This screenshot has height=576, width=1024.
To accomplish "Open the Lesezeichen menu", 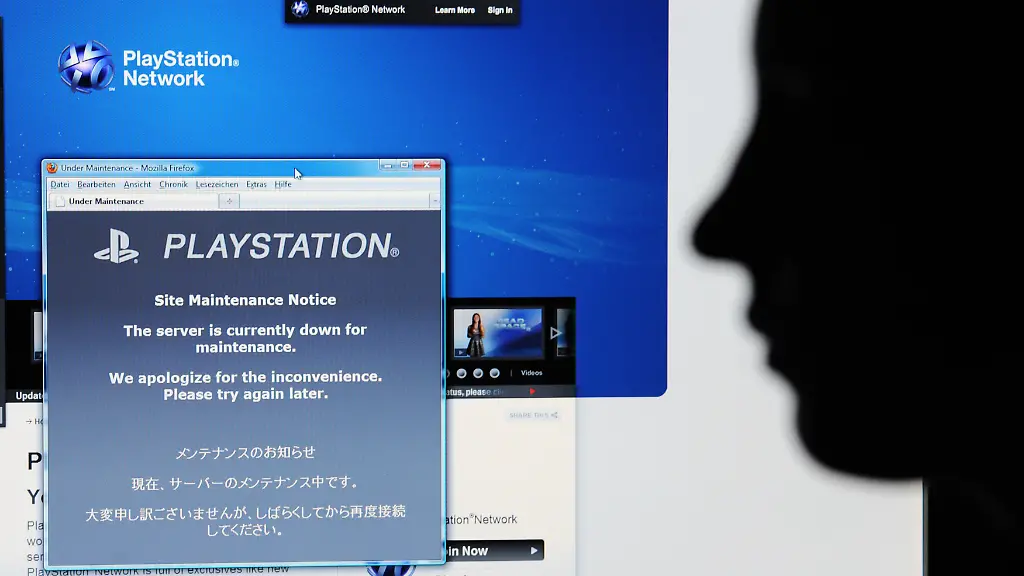I will [x=217, y=184].
